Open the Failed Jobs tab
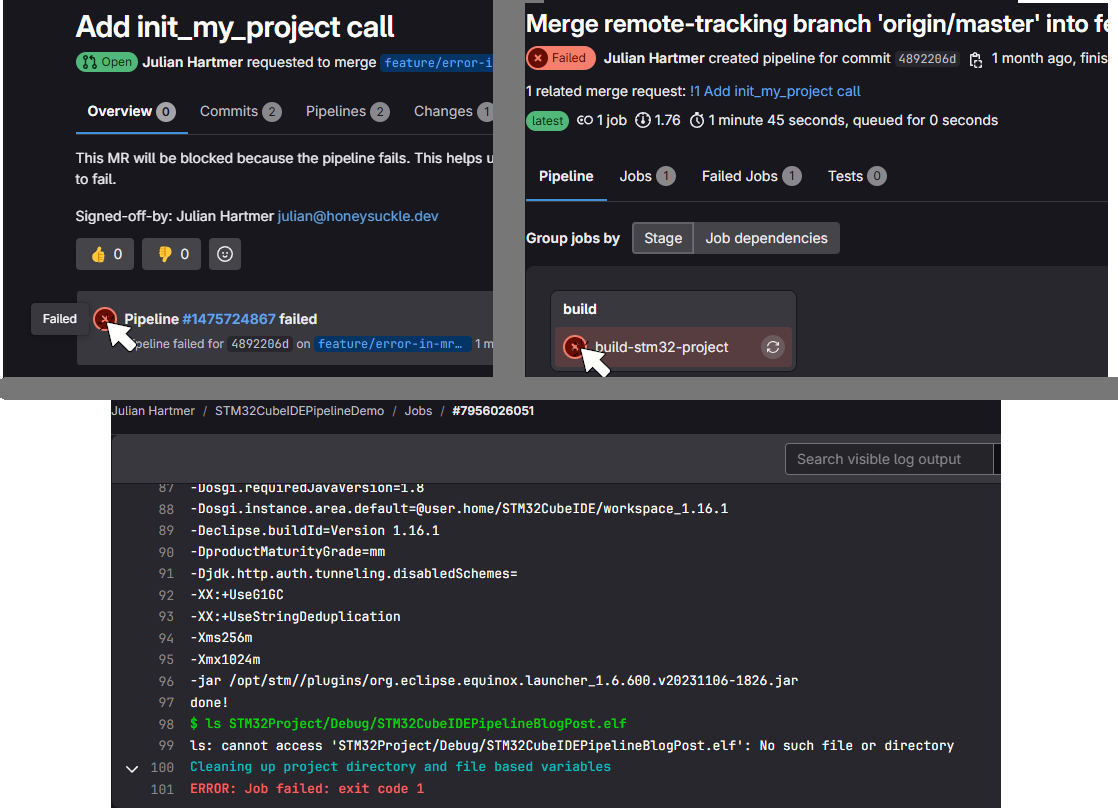1118x808 pixels. [x=750, y=176]
